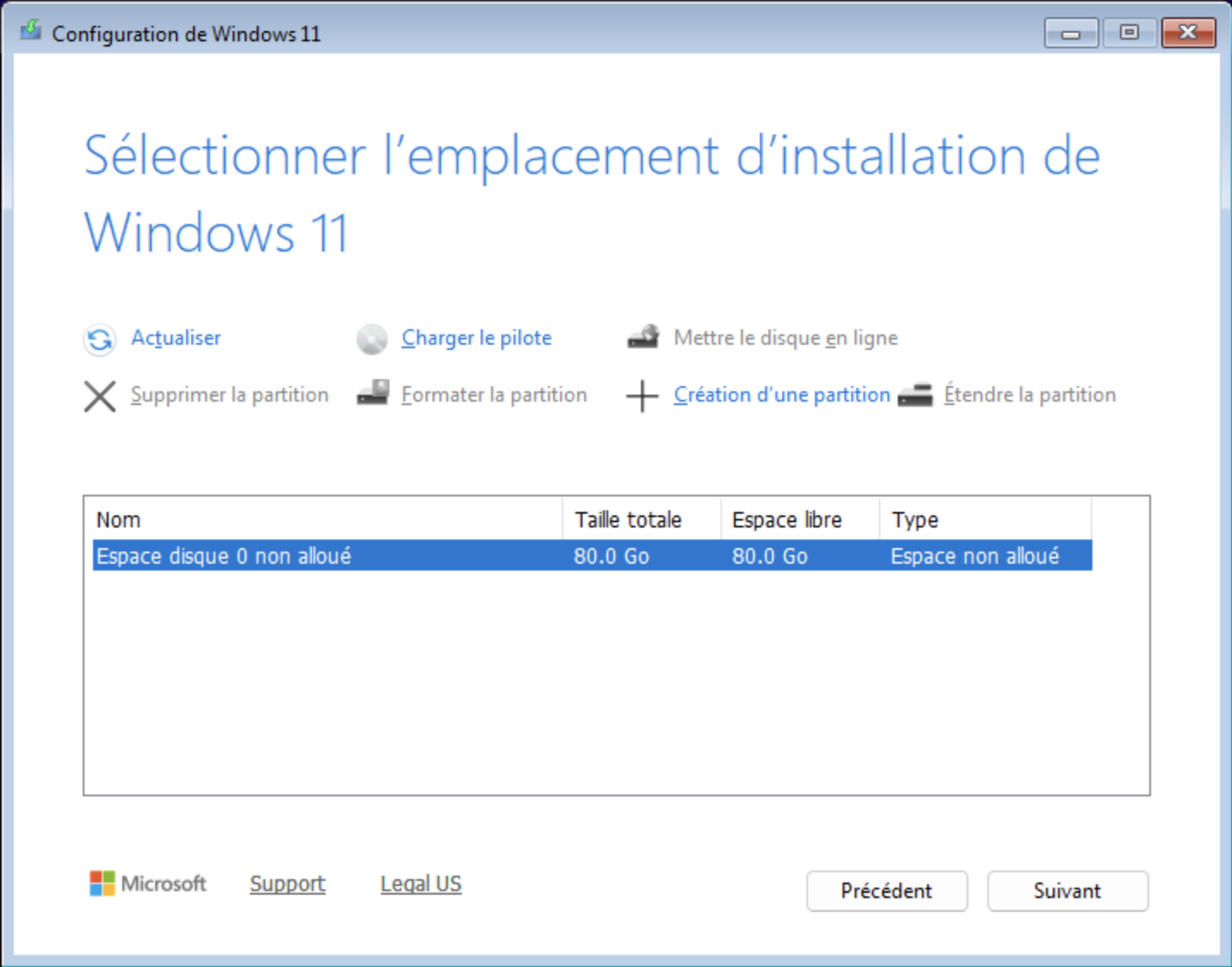Open the Charger le pilote link
1232x967 pixels.
[476, 338]
